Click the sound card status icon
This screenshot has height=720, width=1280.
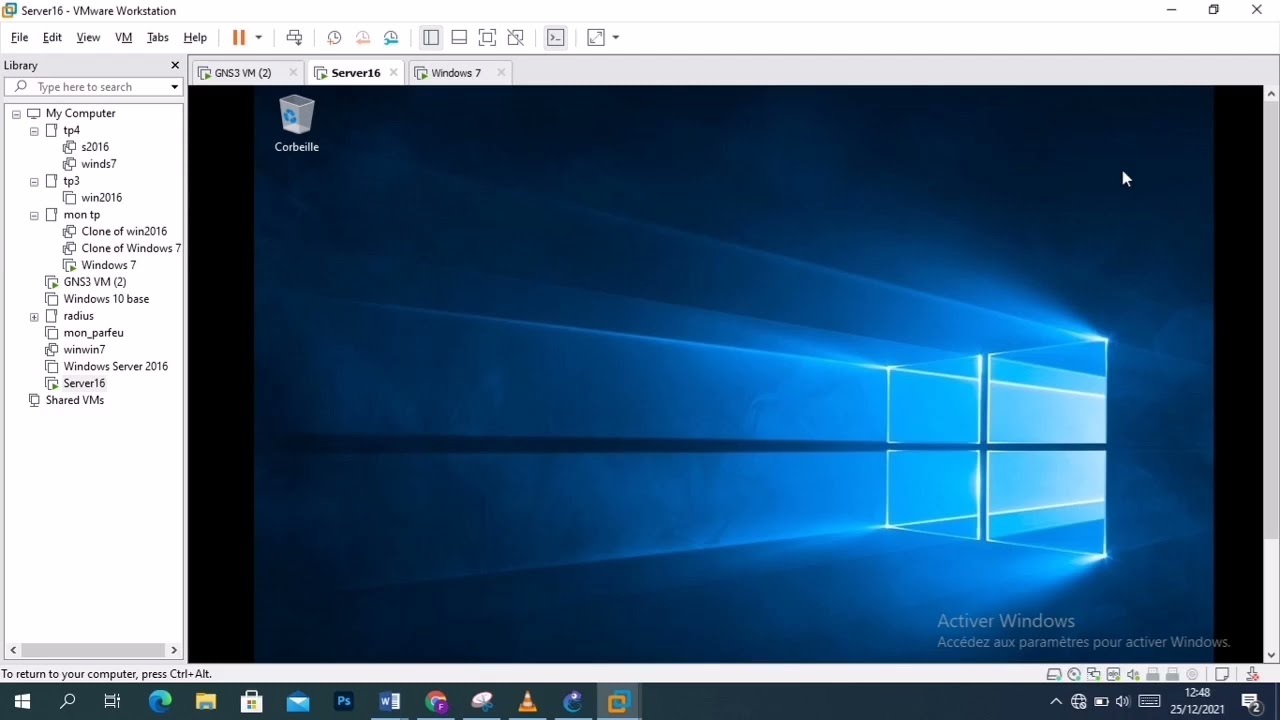(1133, 674)
